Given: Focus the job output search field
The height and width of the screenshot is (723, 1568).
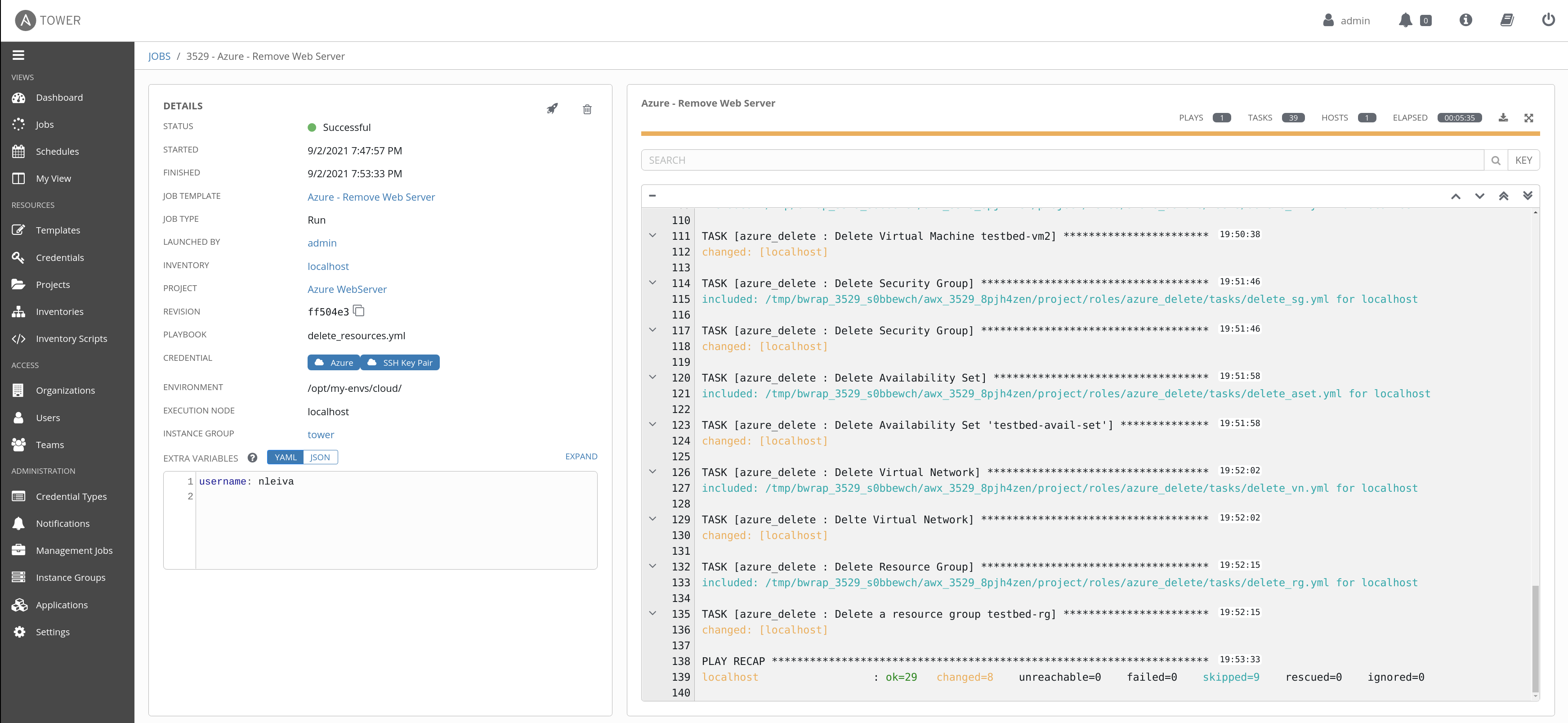Looking at the screenshot, I should click(1062, 160).
